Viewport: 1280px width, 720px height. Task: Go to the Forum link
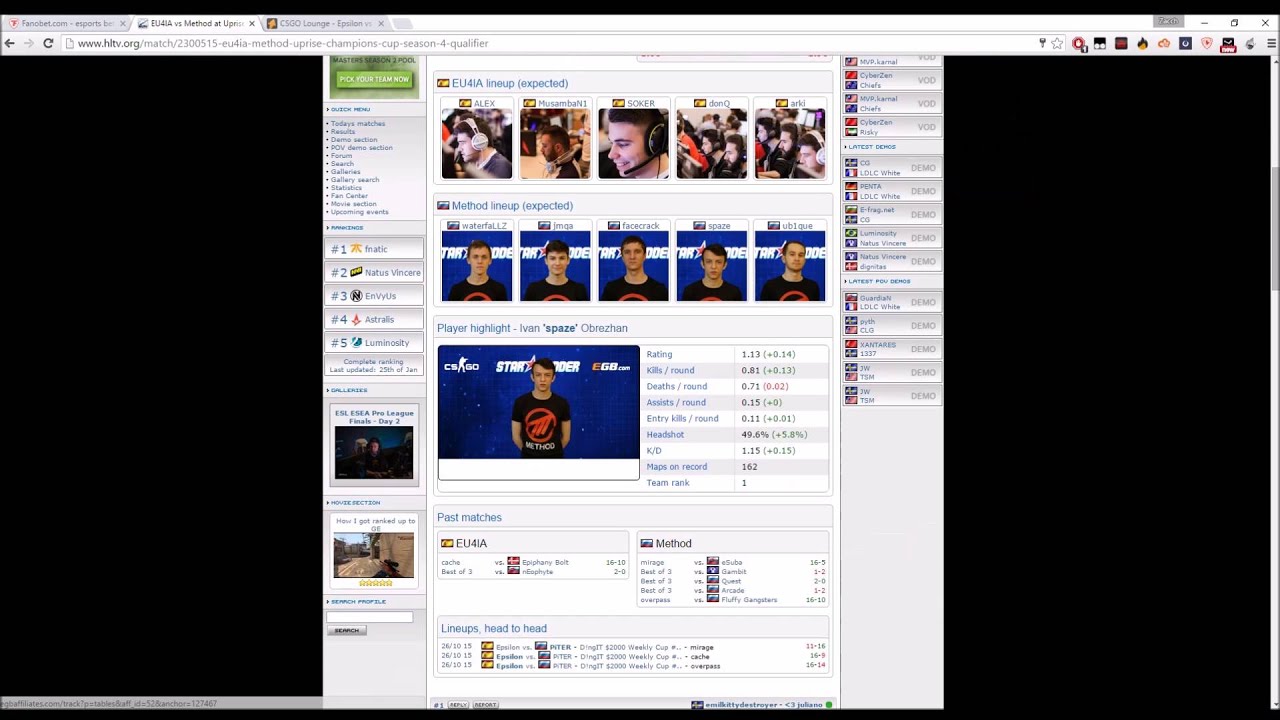click(341, 155)
